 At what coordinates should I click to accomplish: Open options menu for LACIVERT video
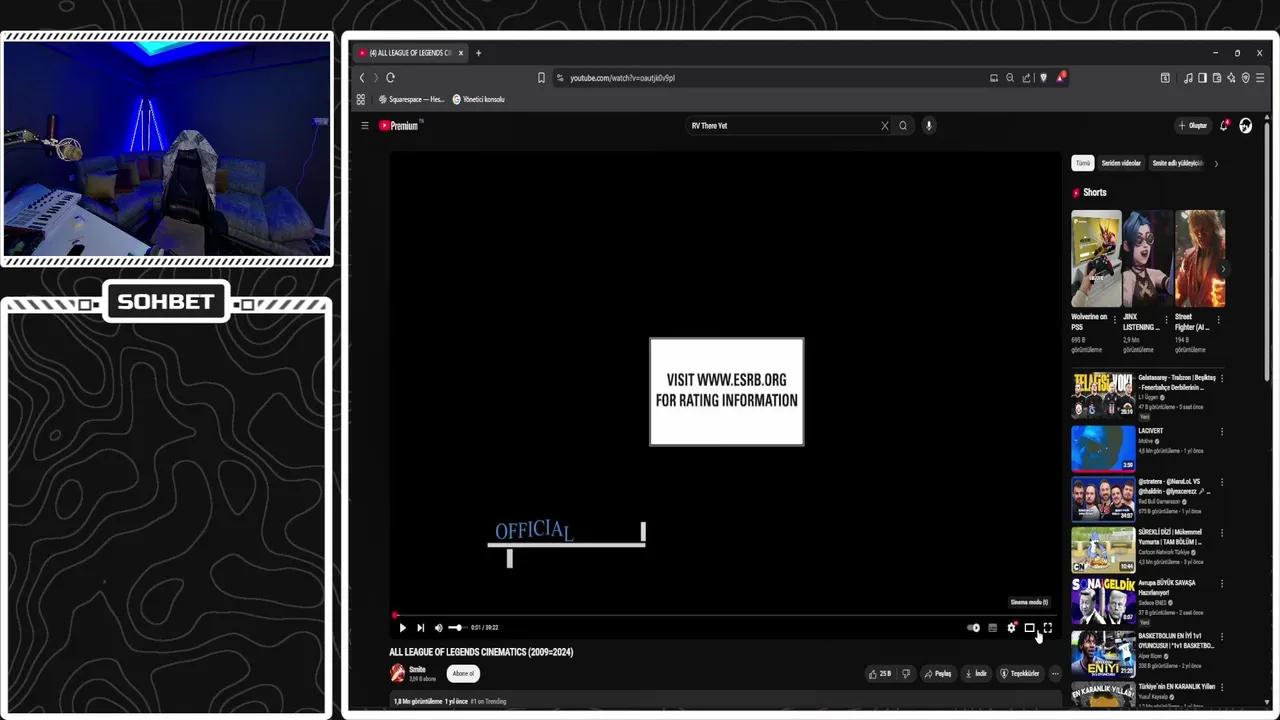(x=1222, y=431)
